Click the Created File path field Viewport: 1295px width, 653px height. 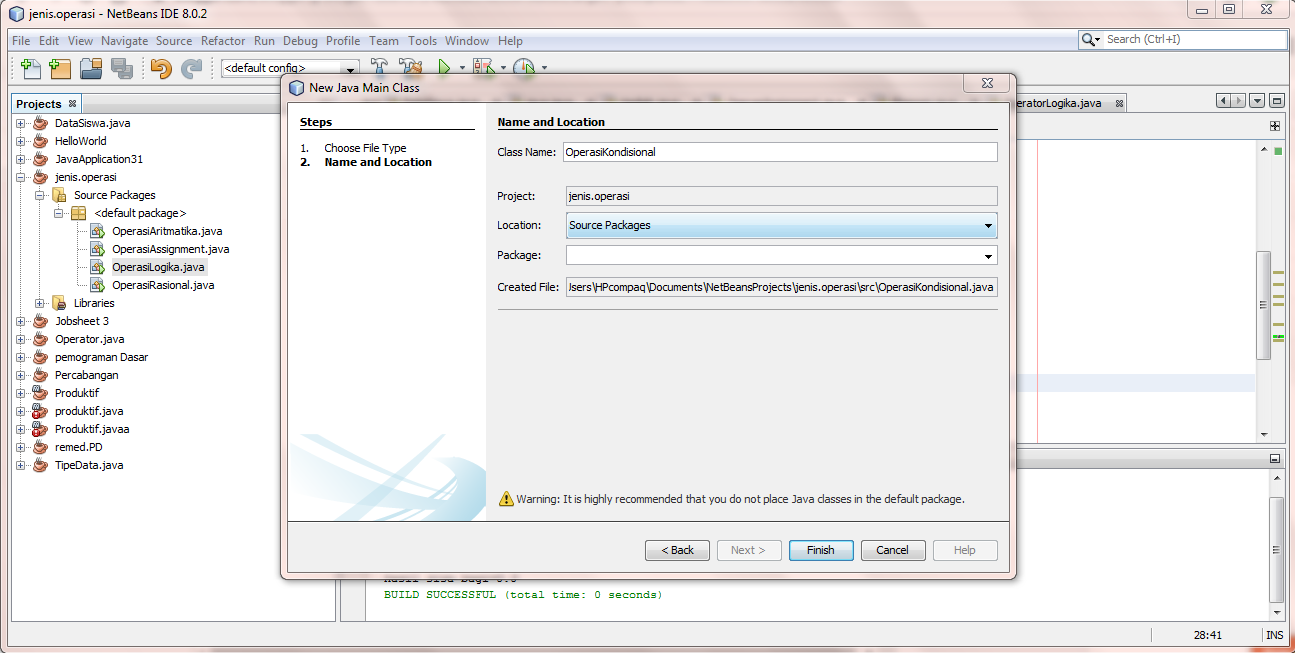(781, 287)
